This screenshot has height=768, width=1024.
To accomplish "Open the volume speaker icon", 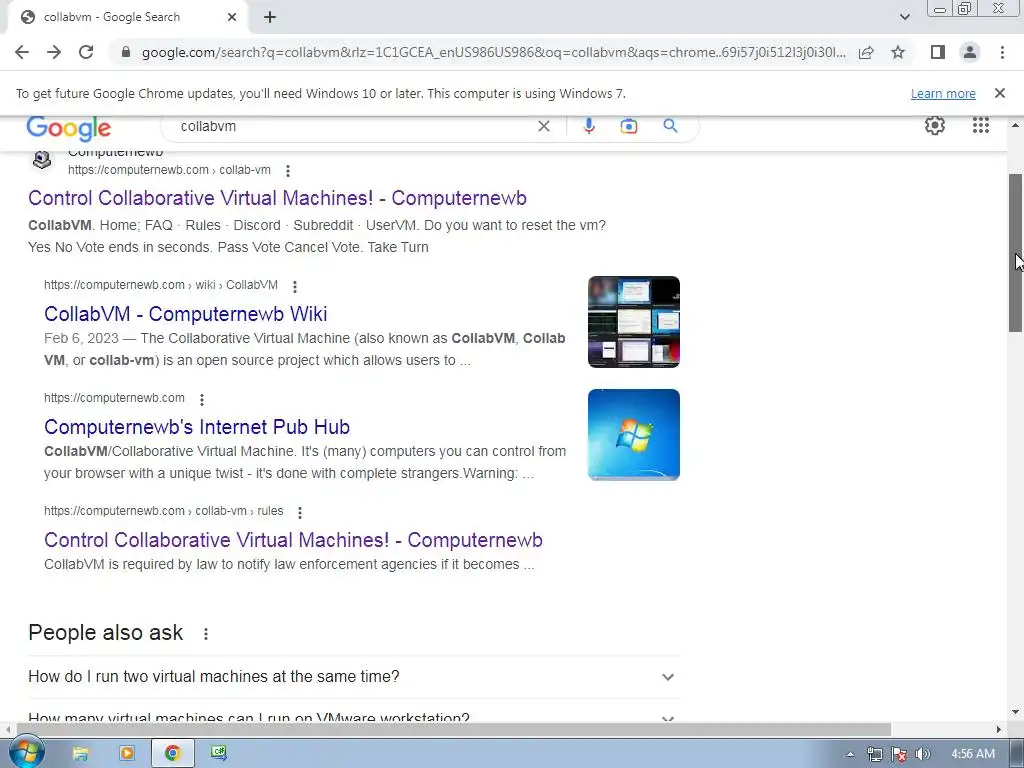I will (x=922, y=754).
